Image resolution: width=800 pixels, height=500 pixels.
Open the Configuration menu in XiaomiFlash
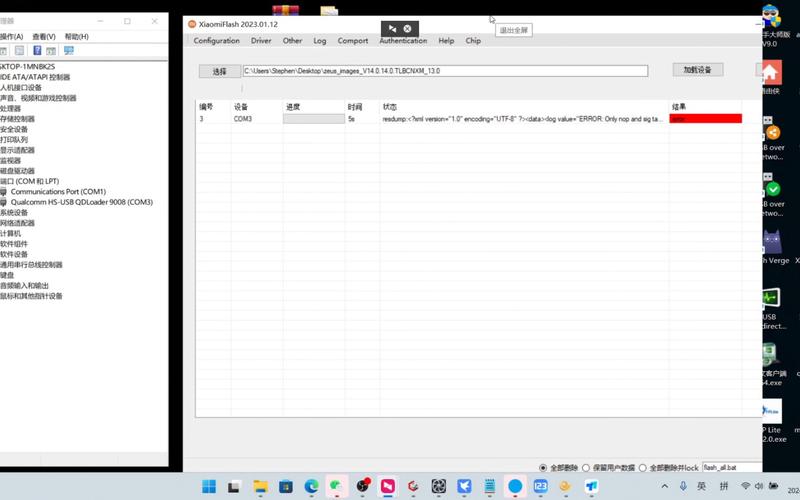click(216, 40)
